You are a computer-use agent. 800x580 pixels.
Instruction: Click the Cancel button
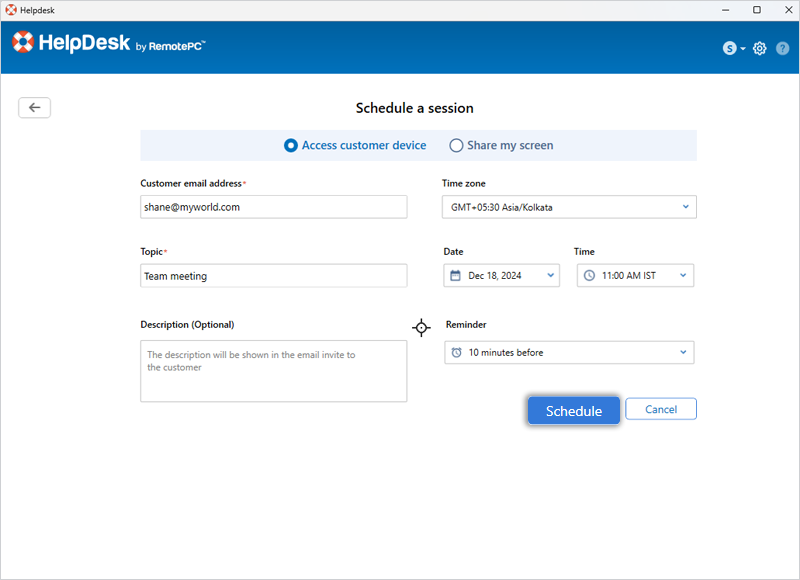(660, 409)
